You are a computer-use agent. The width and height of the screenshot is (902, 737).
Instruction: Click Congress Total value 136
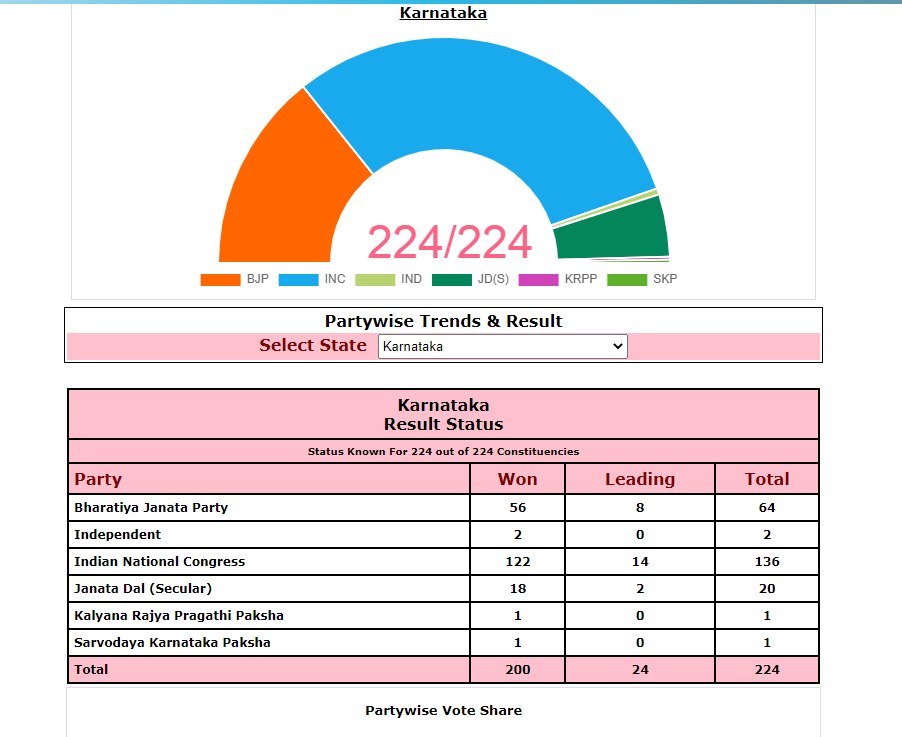tap(767, 562)
